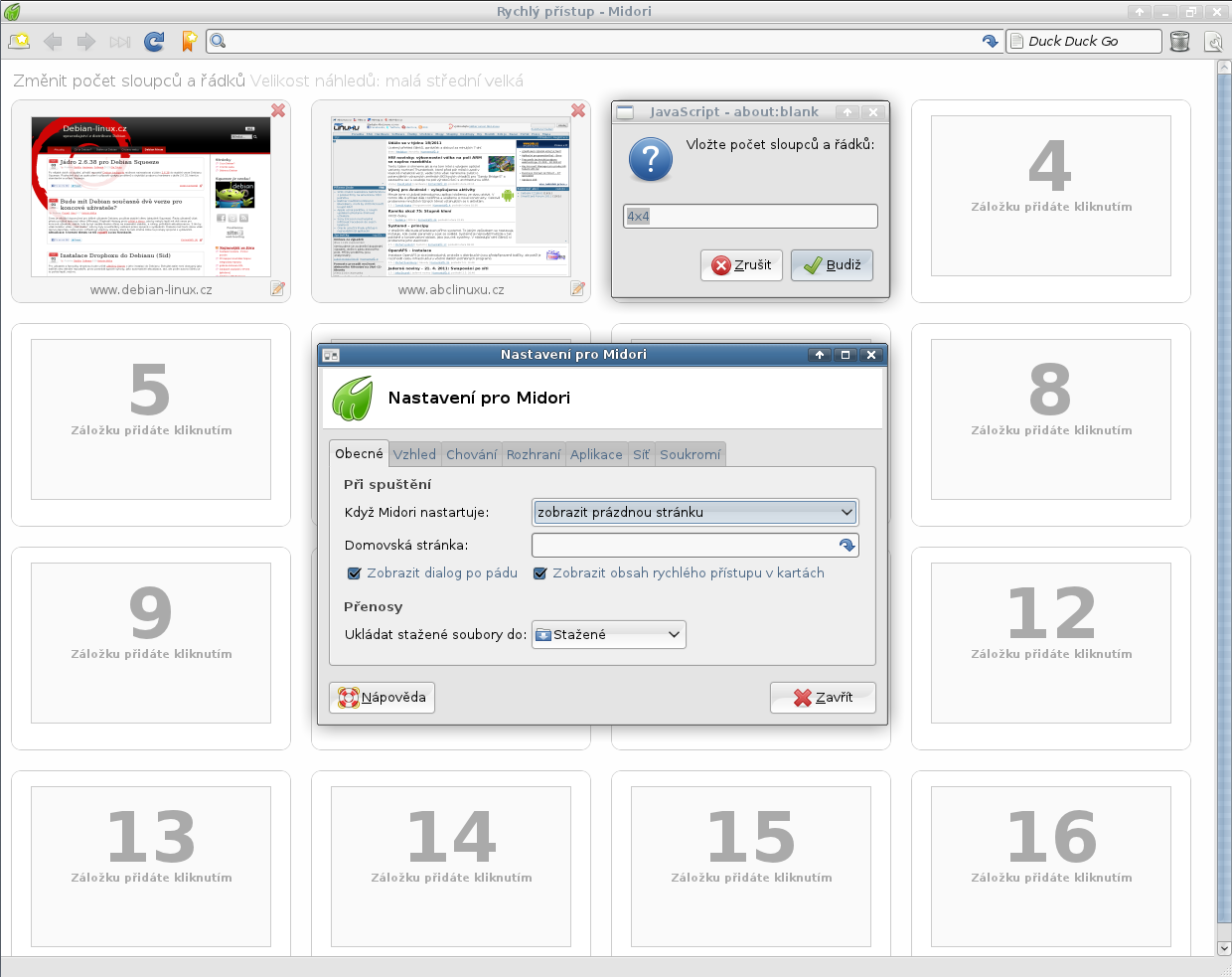The image size is (1232, 977).
Task: Go back using the back arrow
Action: tap(53, 41)
